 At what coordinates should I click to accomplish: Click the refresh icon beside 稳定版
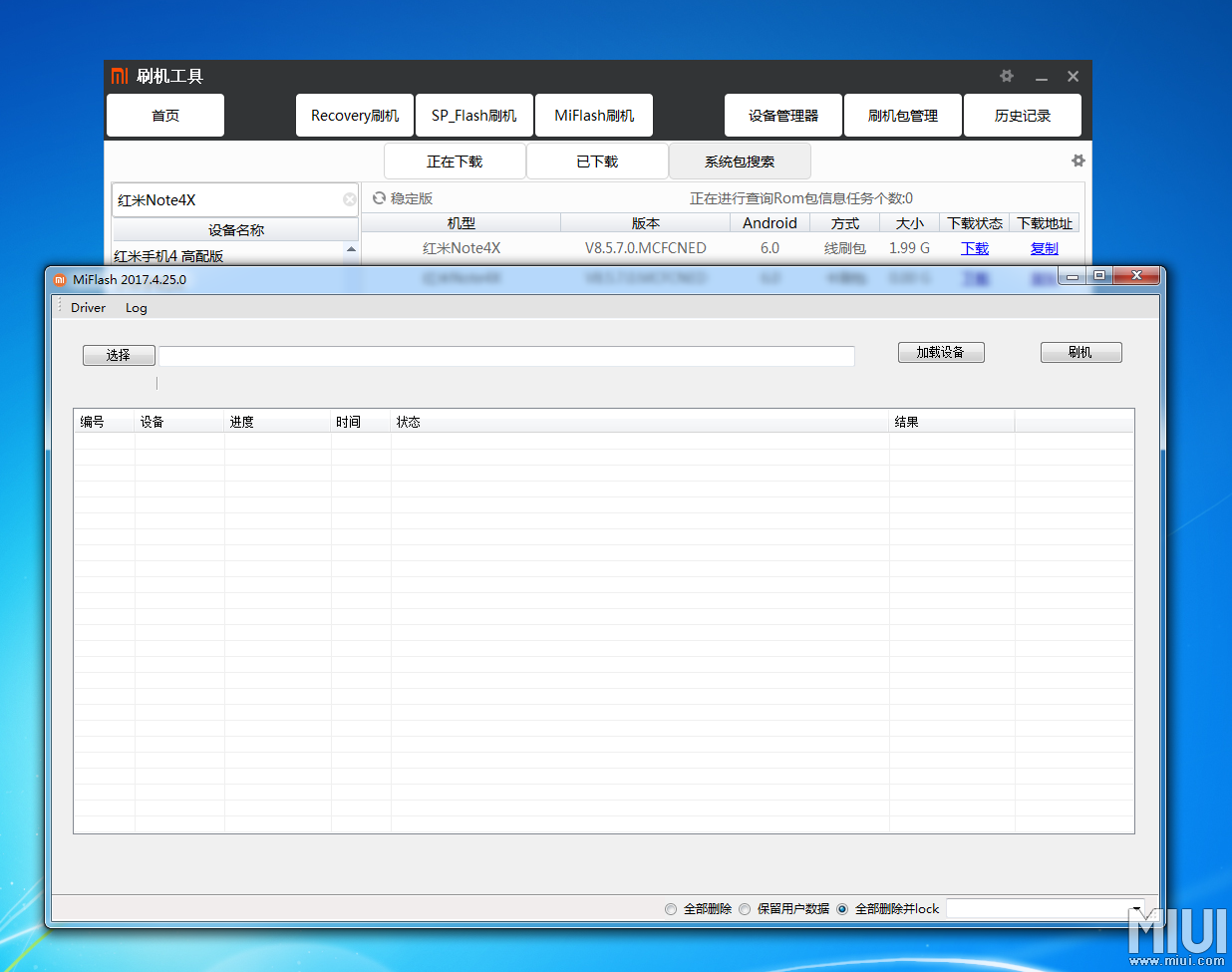tap(379, 198)
